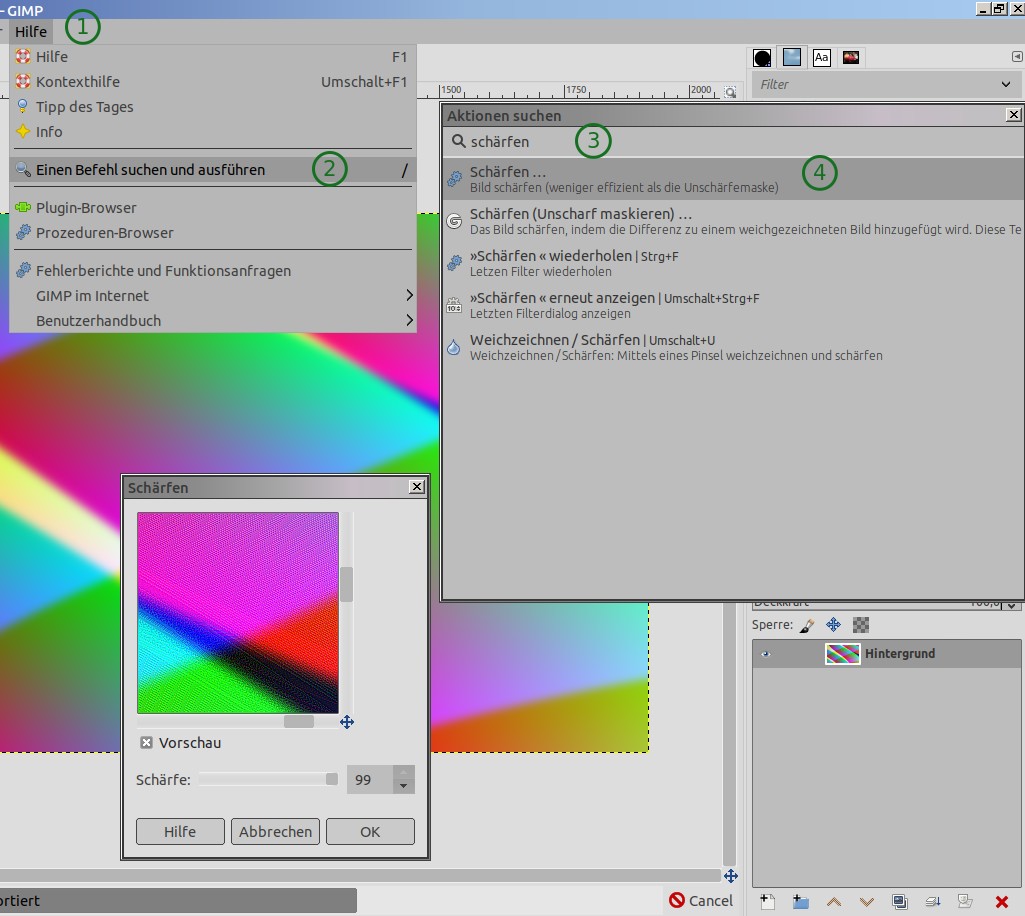Close the Aktionen suchen window
The width and height of the screenshot is (1025, 916).
coord(1013,115)
